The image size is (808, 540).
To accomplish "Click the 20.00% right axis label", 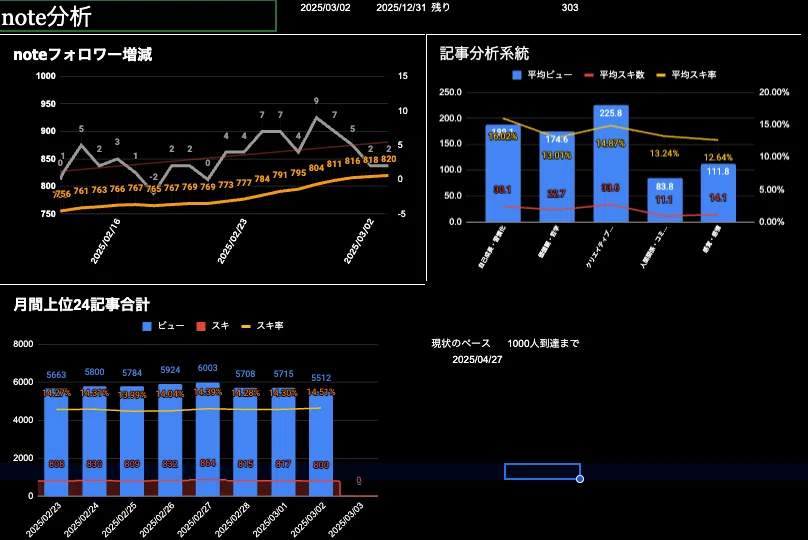I will tap(774, 92).
